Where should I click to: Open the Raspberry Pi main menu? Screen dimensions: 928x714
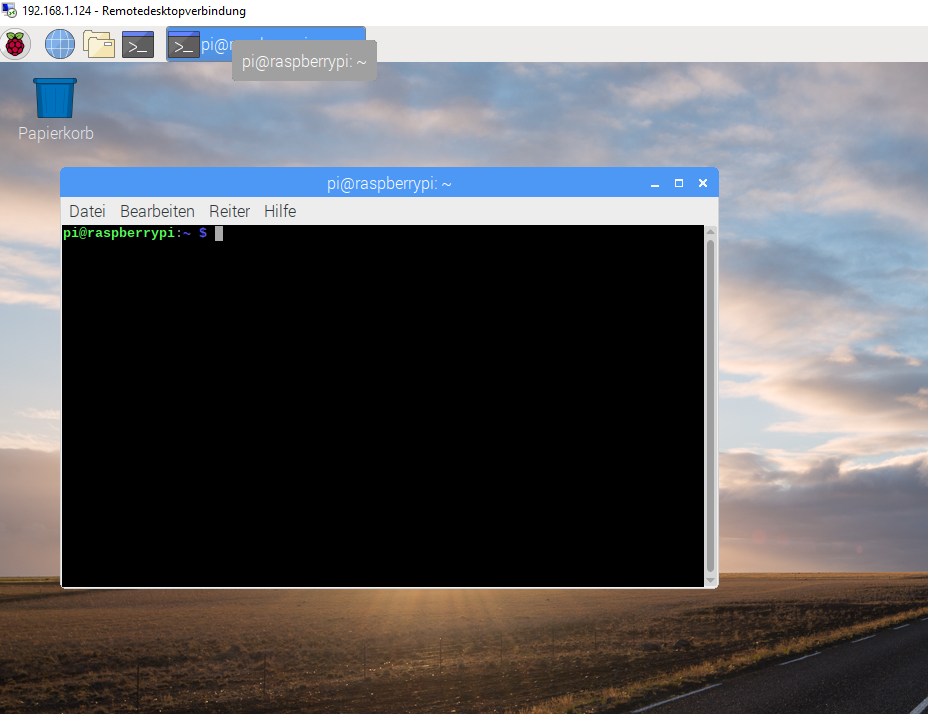point(15,44)
